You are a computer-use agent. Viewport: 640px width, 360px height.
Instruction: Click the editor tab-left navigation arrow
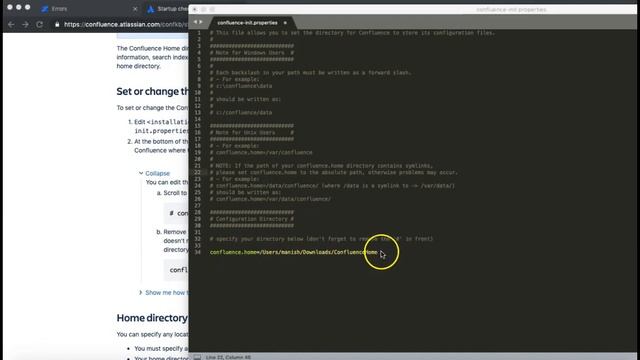195,22
